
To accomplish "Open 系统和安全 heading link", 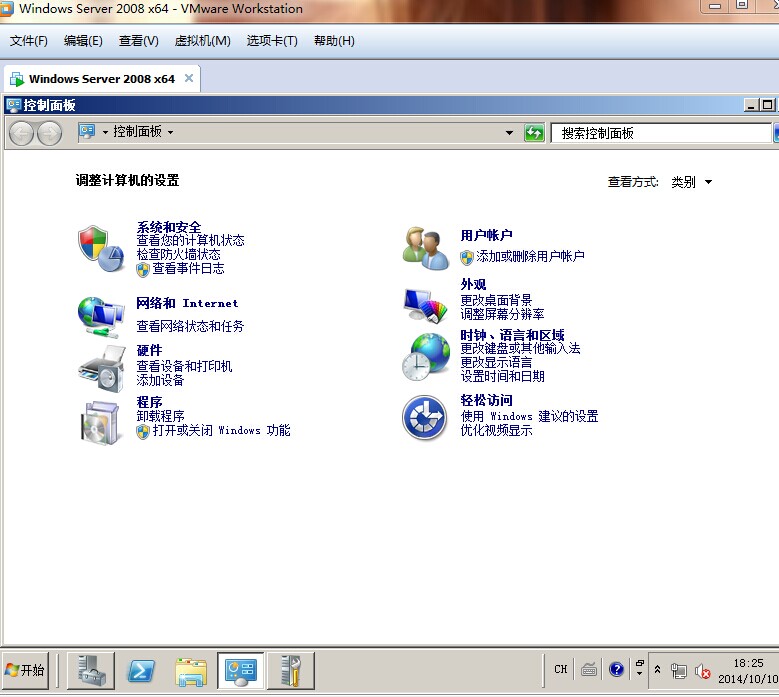I will coord(169,227).
